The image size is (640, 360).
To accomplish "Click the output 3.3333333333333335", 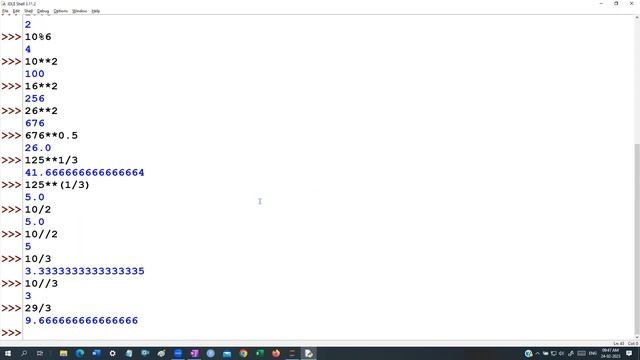I will pyautogui.click(x=84, y=271).
